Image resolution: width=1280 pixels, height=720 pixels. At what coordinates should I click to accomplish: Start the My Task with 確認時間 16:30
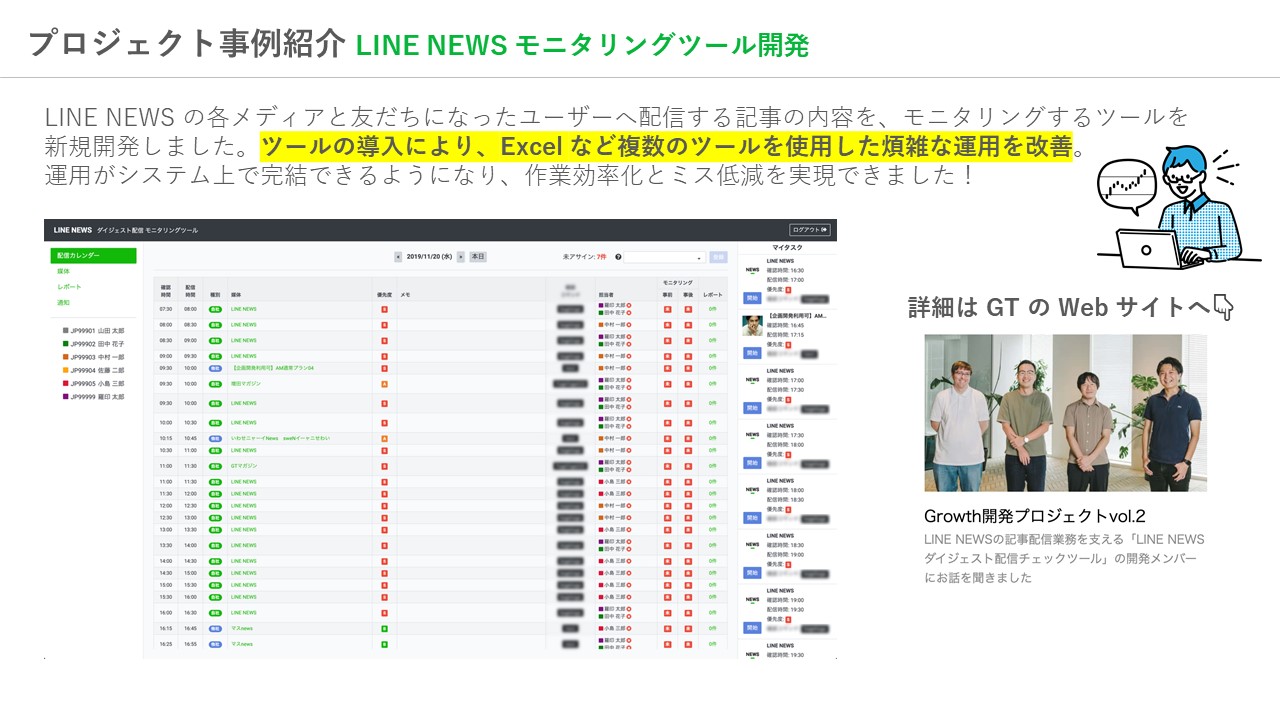[x=752, y=298]
